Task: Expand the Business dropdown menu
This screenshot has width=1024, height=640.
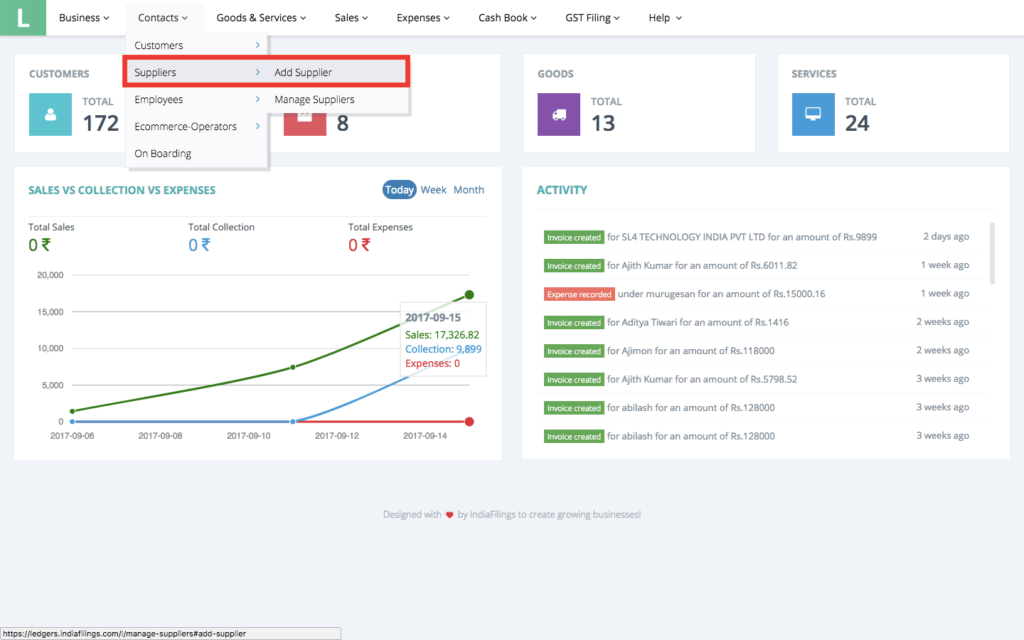Action: (x=84, y=18)
